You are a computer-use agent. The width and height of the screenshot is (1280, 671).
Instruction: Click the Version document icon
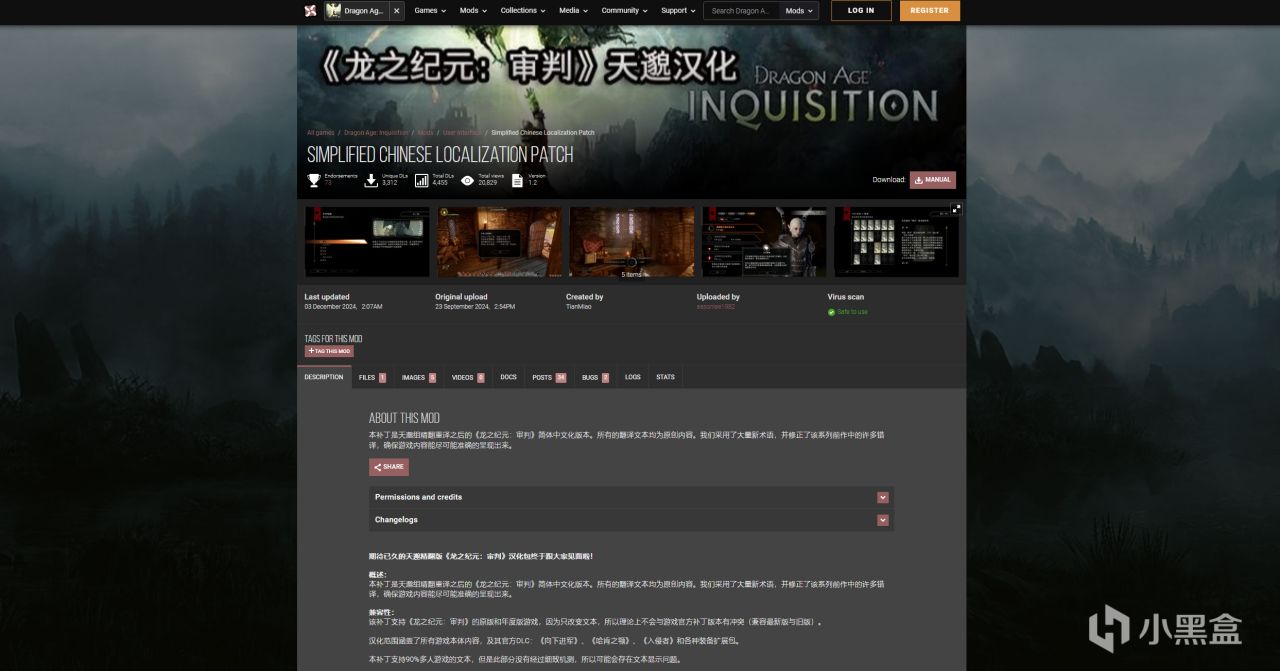(517, 180)
